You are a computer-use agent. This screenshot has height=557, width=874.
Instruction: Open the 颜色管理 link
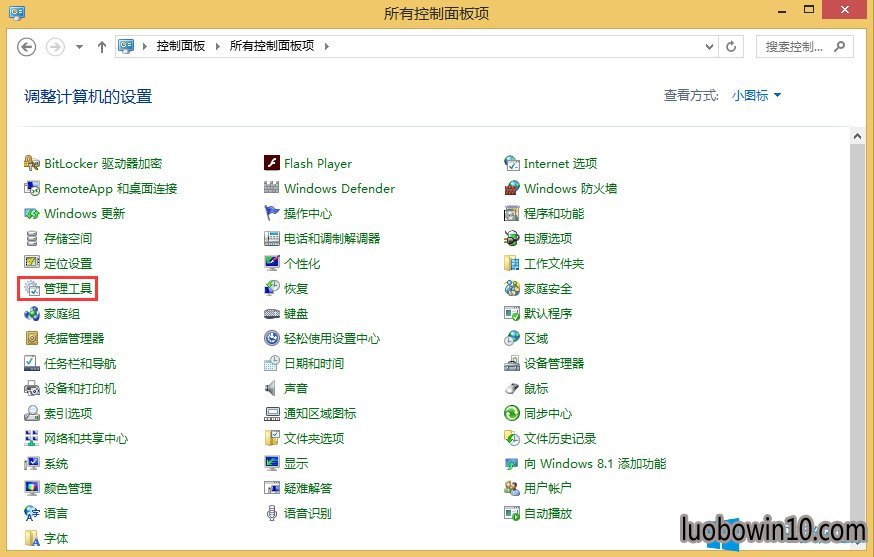pyautogui.click(x=68, y=488)
